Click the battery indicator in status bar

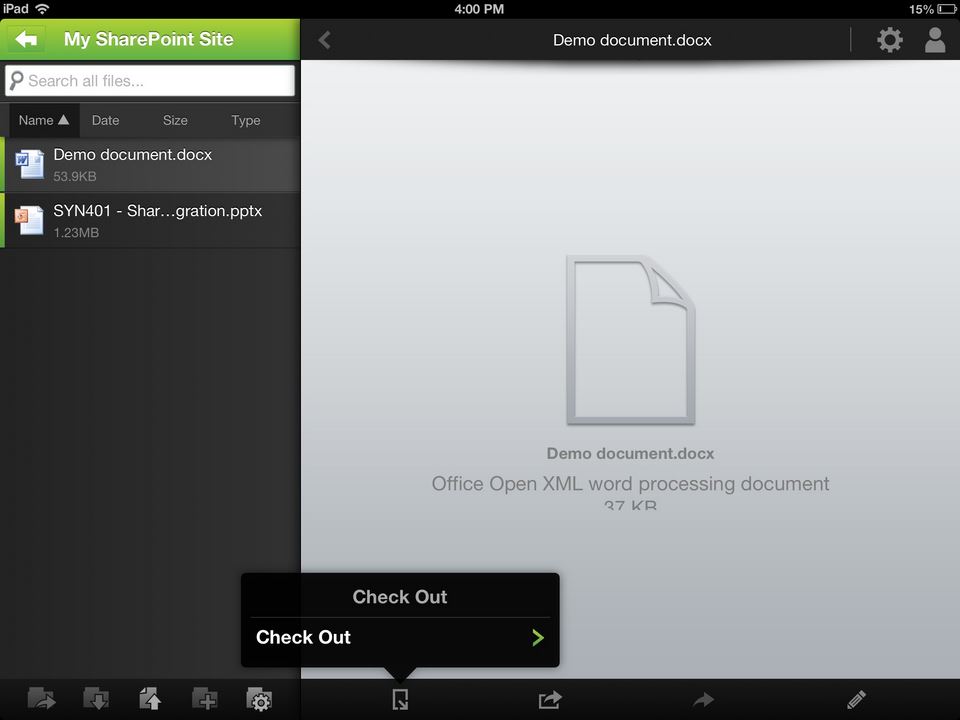pyautogui.click(x=947, y=9)
